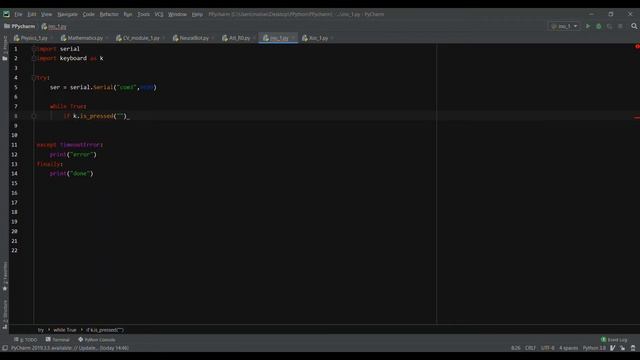Screen dimensions: 640x360
Task: Open the View menu
Action: click(46, 14)
